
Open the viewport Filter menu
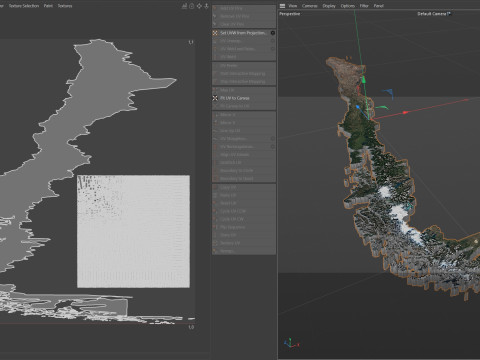(364, 6)
